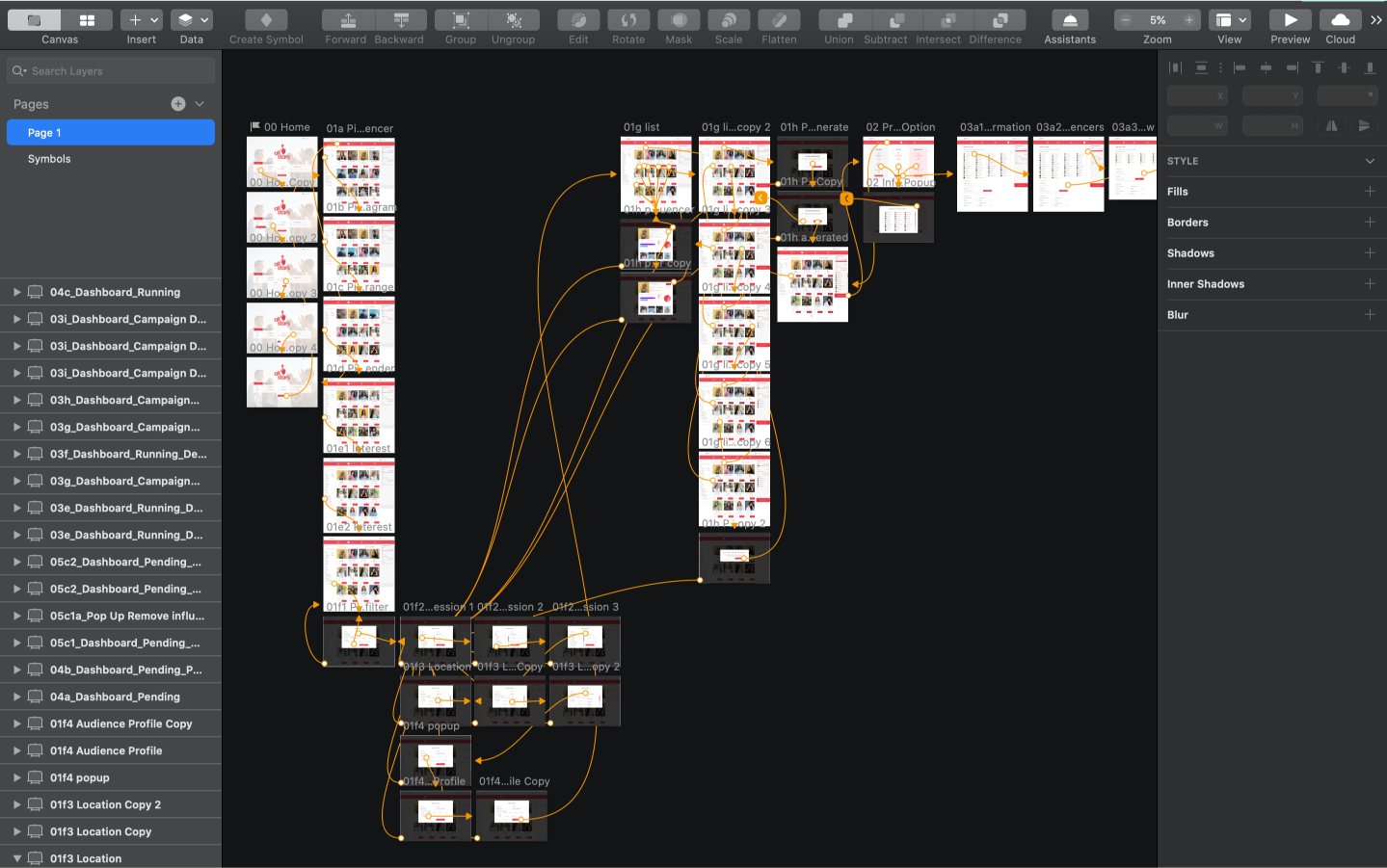Click the Rotate tool icon
Viewport: 1387px width, 868px height.
point(628,20)
